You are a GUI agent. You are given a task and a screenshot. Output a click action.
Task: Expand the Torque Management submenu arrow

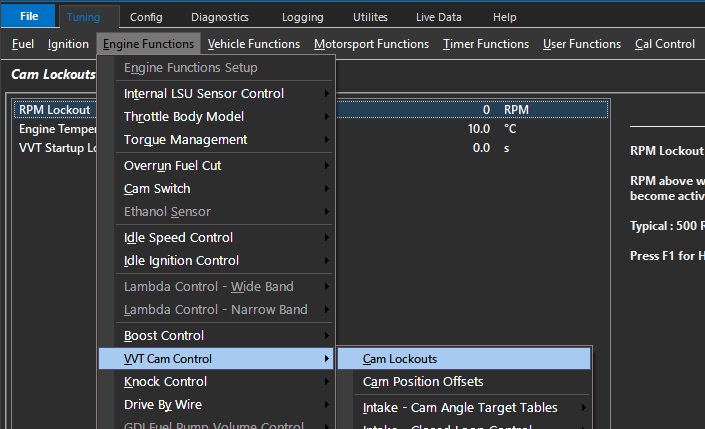point(327,140)
